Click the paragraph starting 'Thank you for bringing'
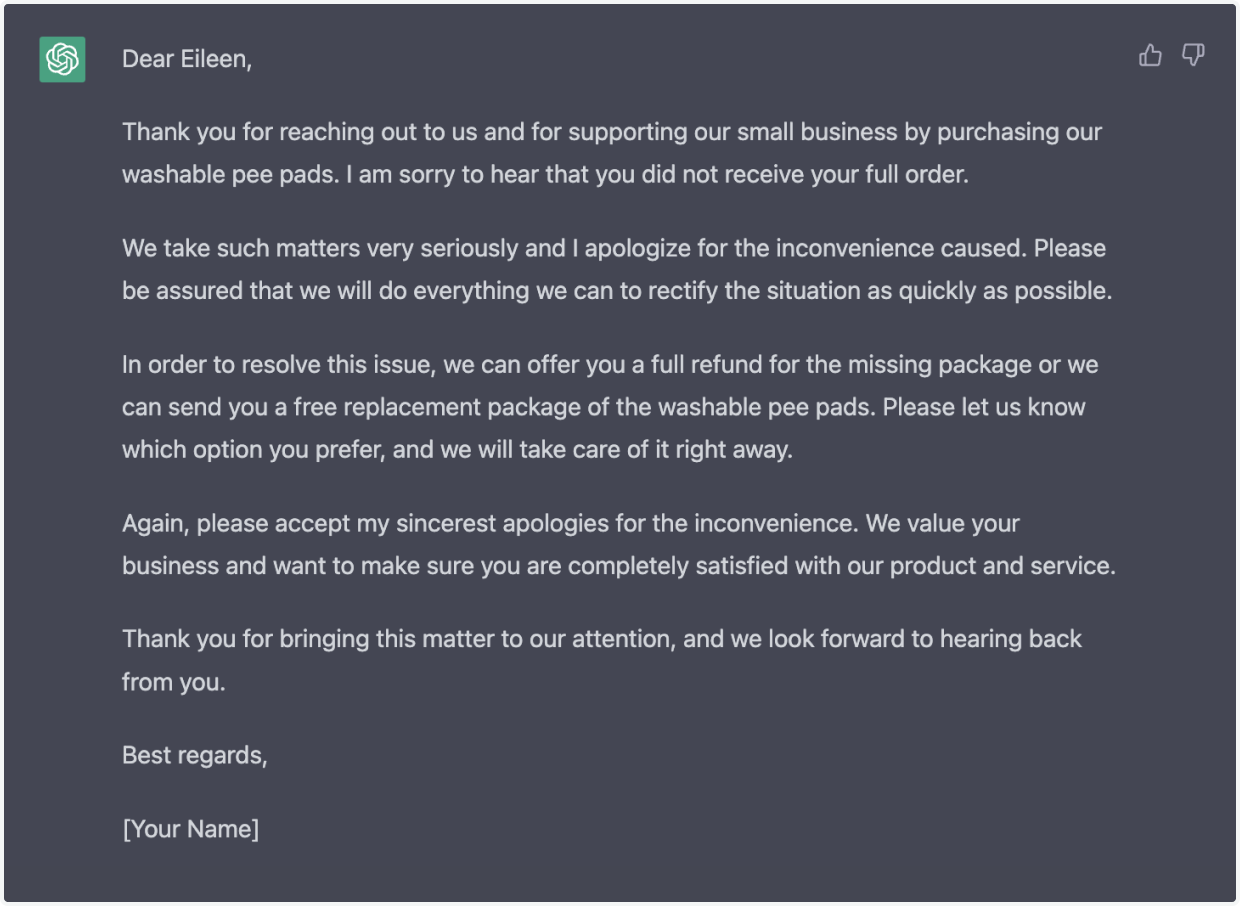1240x906 pixels. click(602, 660)
